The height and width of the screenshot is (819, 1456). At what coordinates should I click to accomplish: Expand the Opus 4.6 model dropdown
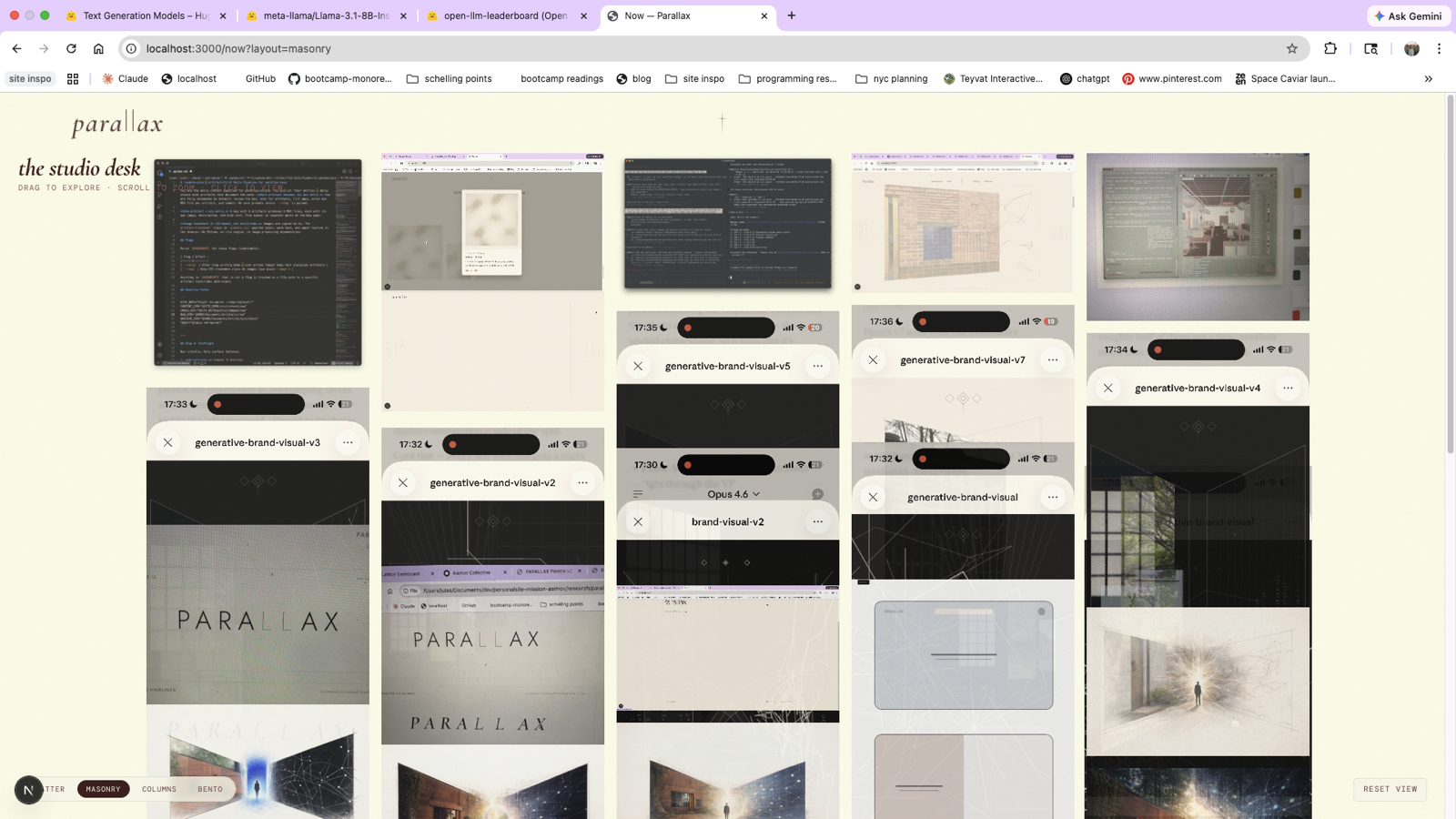coord(733,494)
